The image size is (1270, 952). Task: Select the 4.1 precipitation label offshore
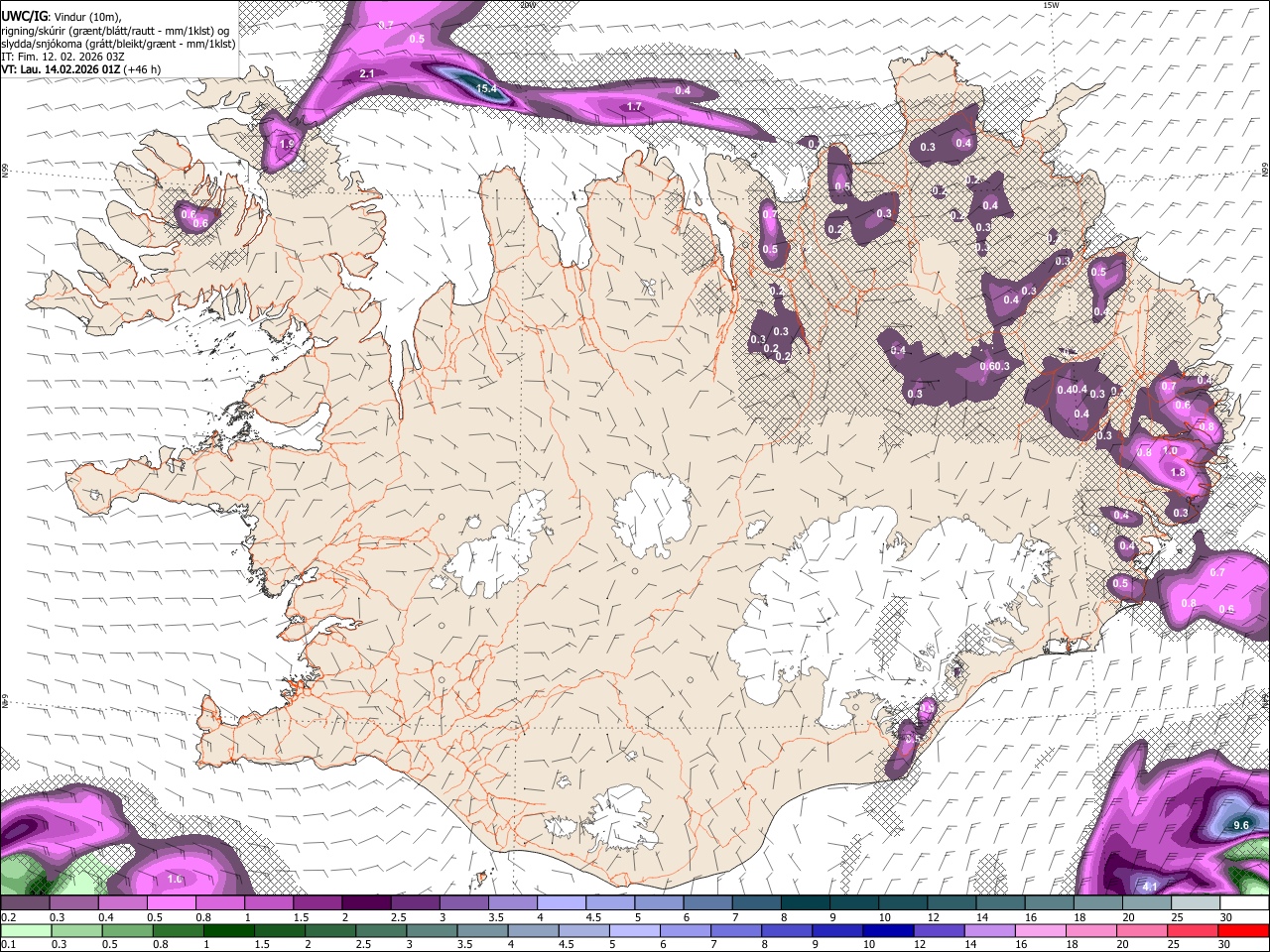point(1150,886)
